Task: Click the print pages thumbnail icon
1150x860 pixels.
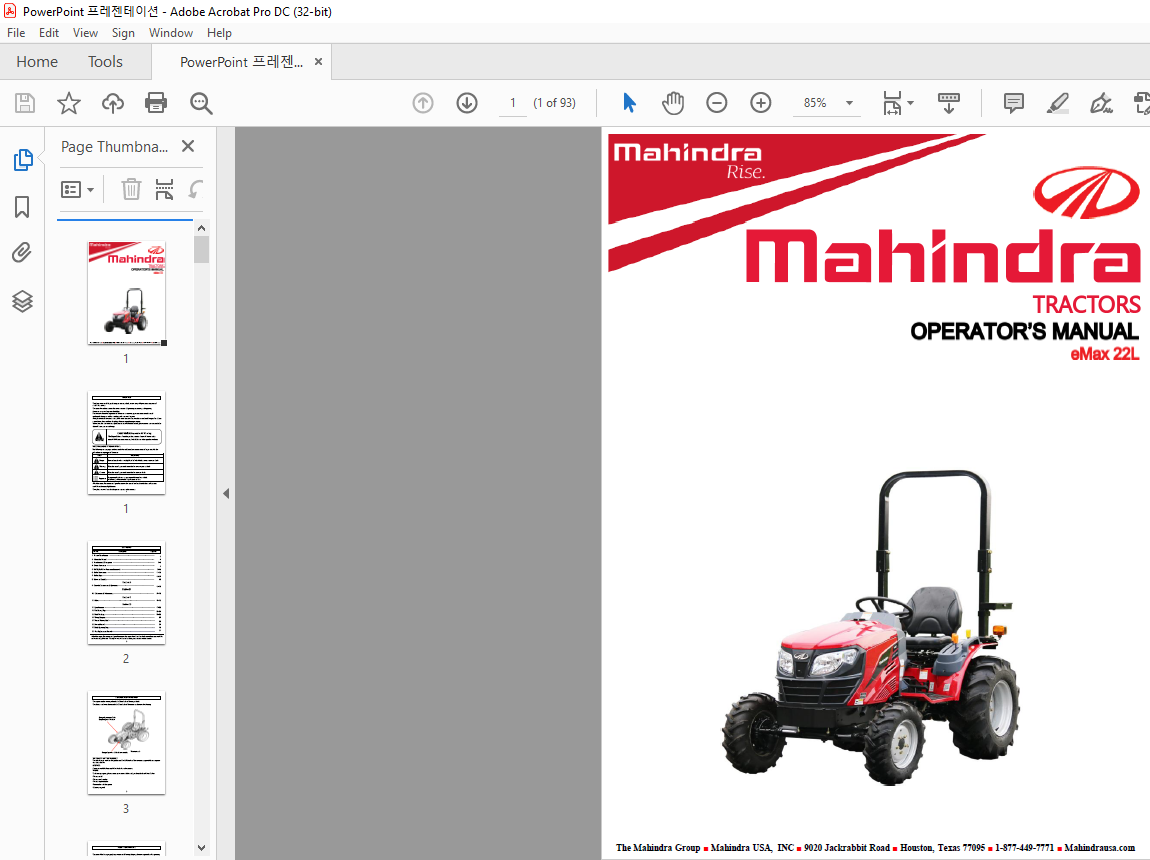Action: (x=164, y=189)
